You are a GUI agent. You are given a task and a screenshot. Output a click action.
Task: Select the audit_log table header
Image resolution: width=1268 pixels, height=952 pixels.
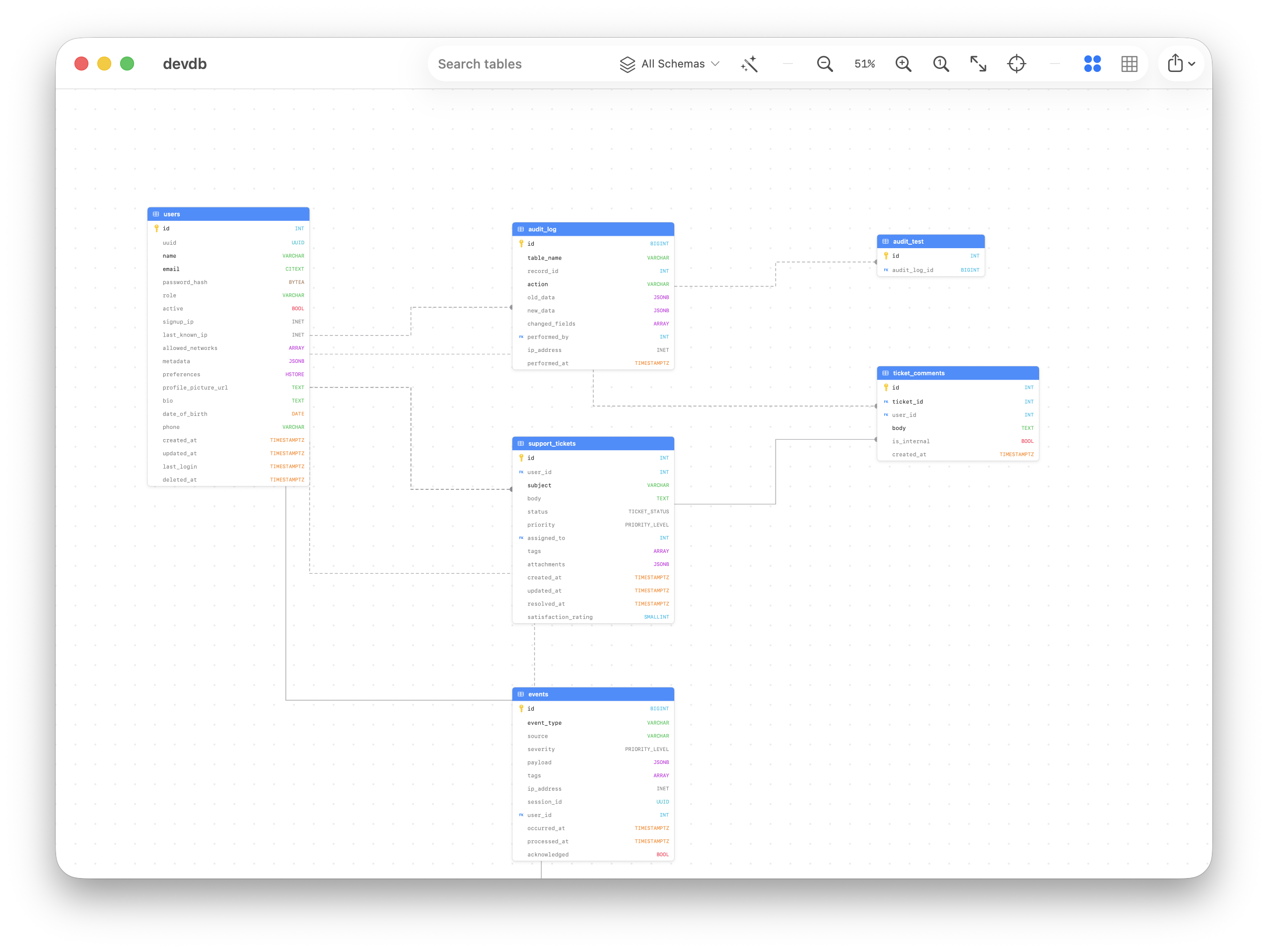tap(593, 229)
